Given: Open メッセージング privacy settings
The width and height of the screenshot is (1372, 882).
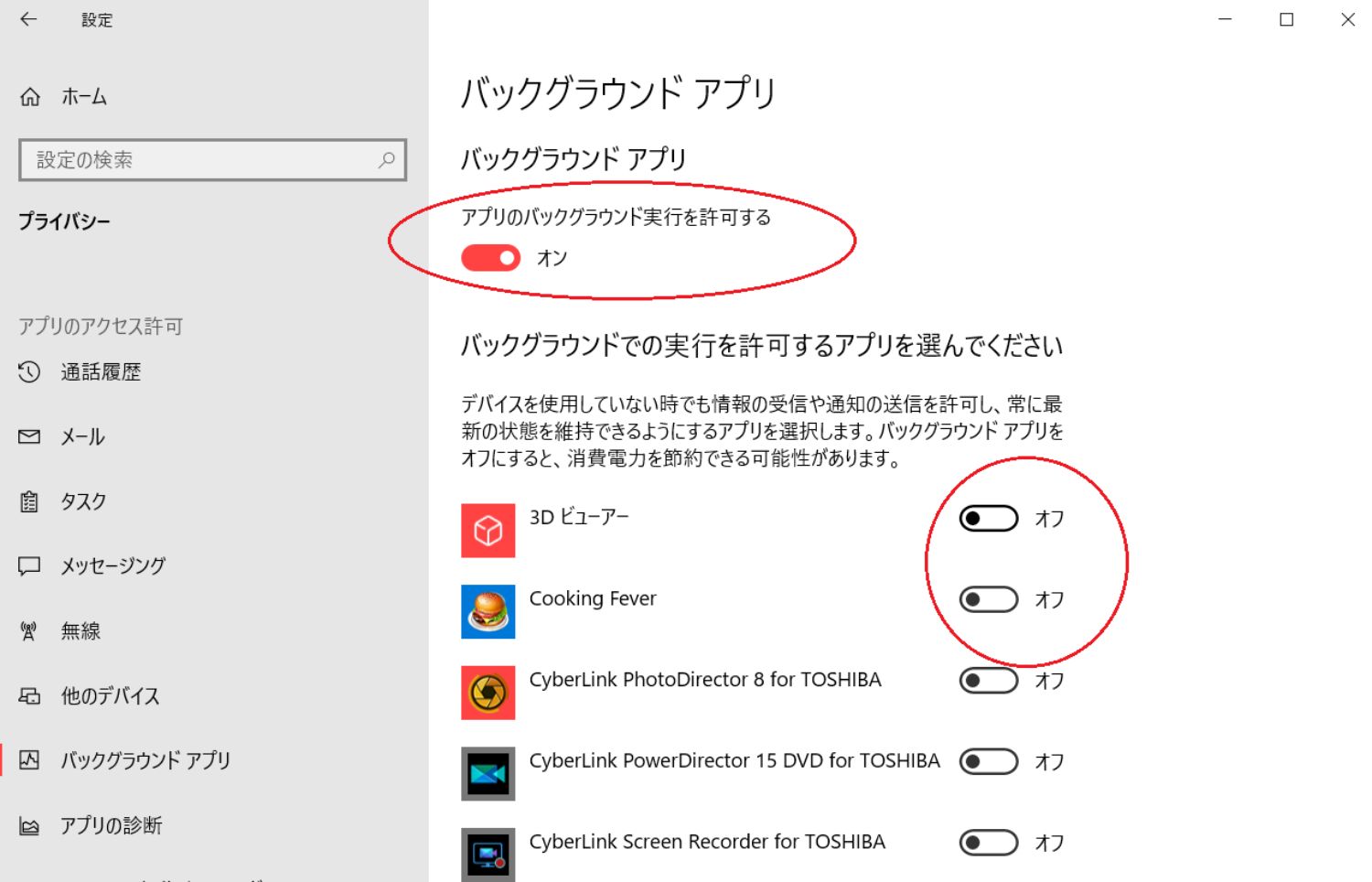Looking at the screenshot, I should [113, 566].
